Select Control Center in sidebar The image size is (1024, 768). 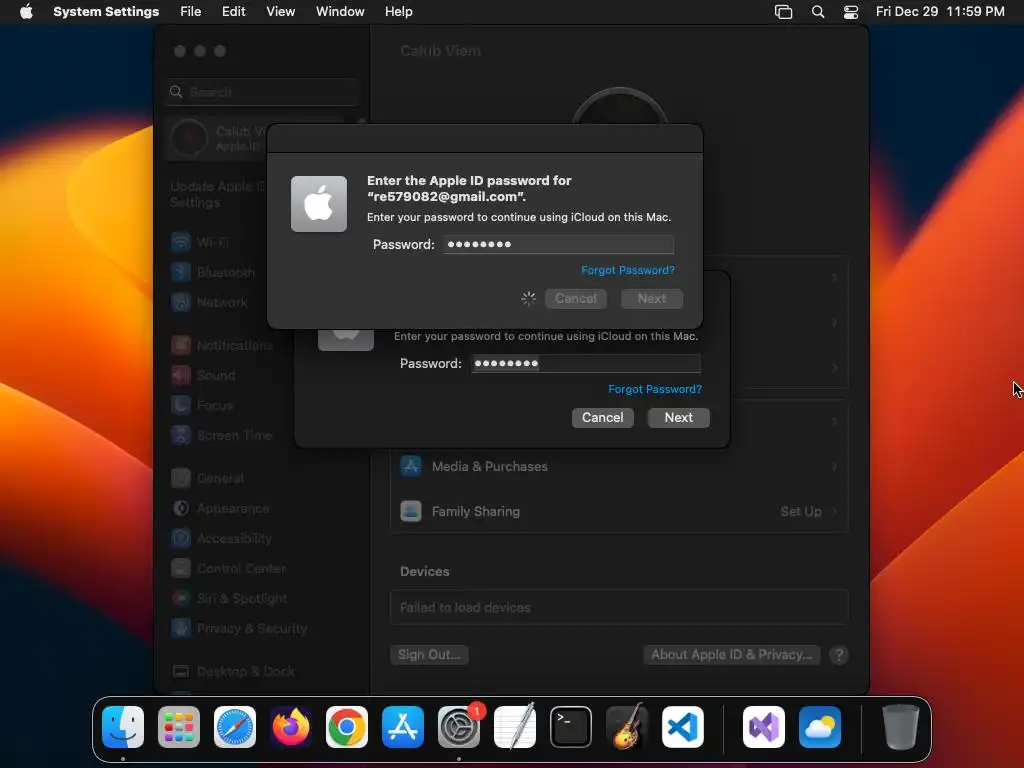click(x=229, y=569)
